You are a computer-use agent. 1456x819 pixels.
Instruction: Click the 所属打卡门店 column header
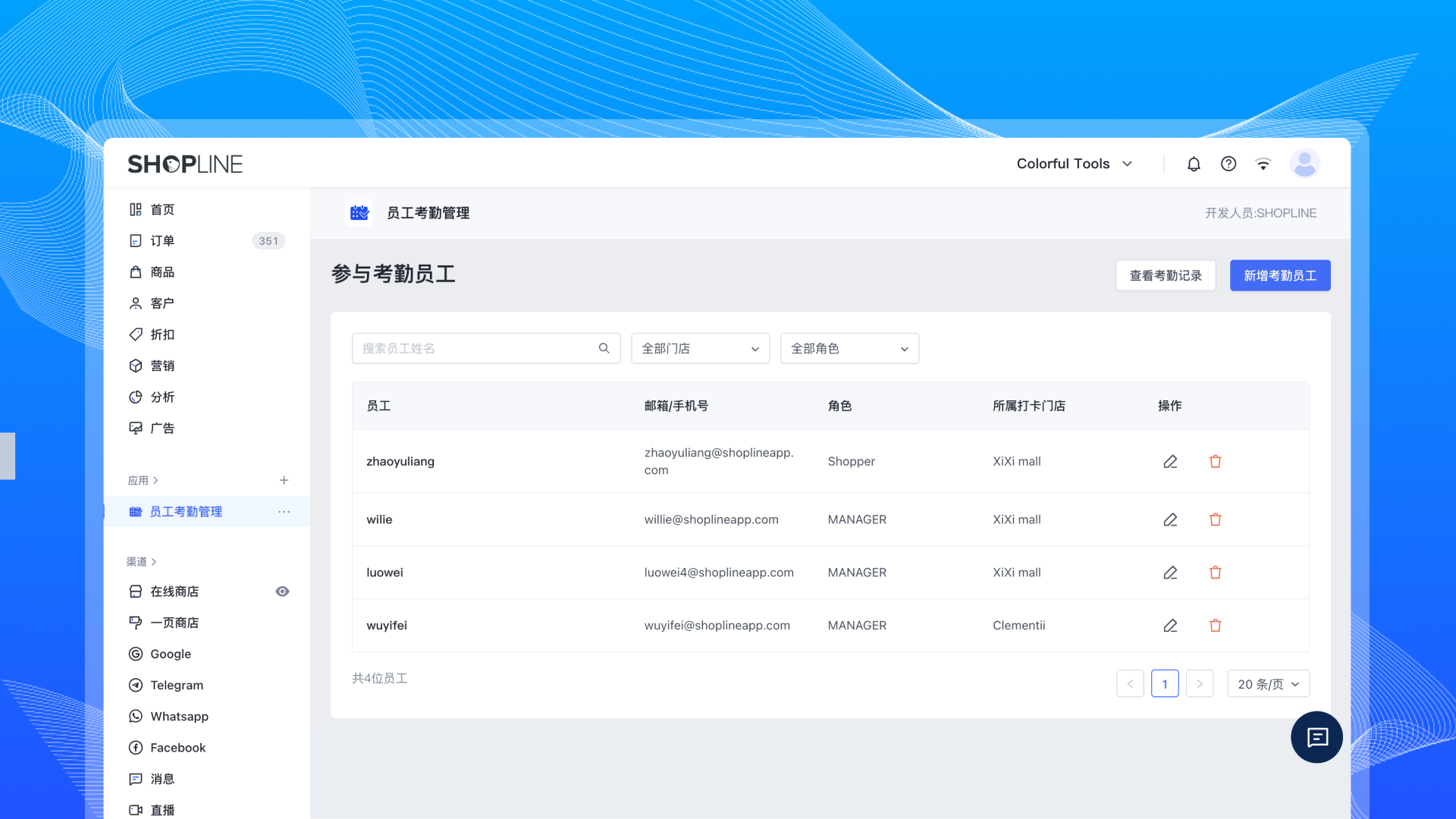(x=1029, y=406)
